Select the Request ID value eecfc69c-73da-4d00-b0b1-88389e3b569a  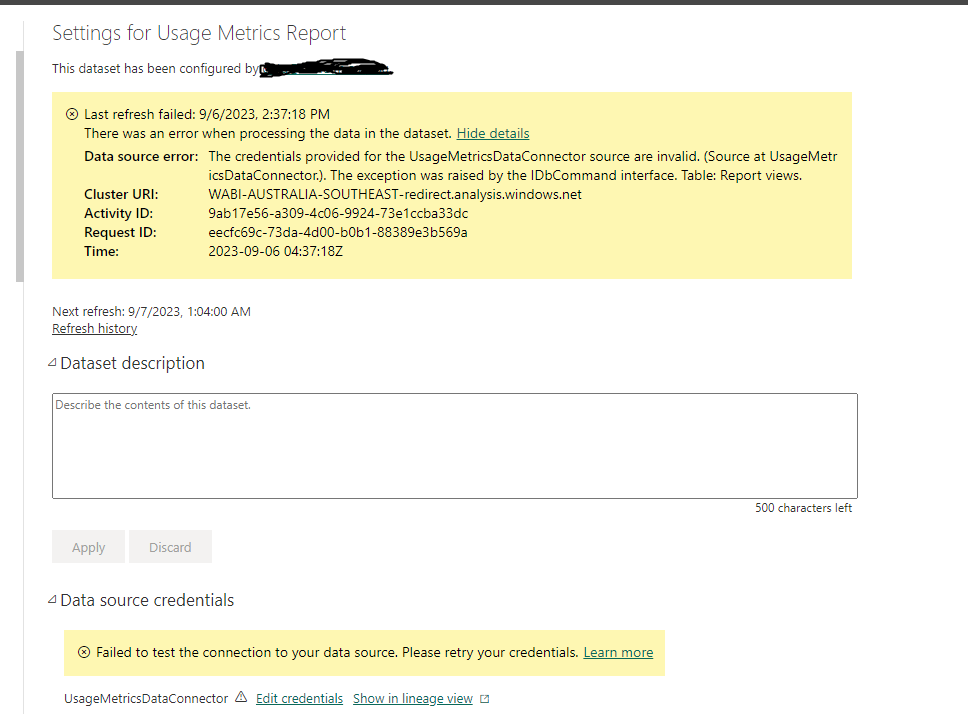pos(338,233)
